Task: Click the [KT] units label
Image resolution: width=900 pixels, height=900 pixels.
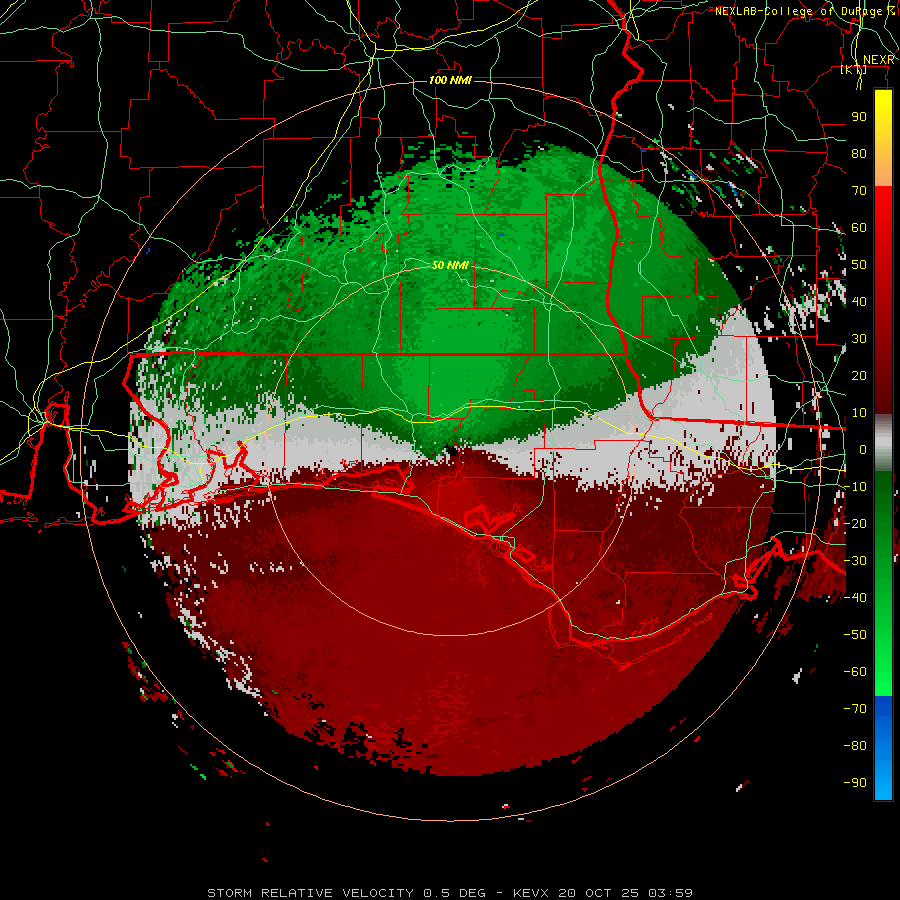Action: pyautogui.click(x=853, y=69)
